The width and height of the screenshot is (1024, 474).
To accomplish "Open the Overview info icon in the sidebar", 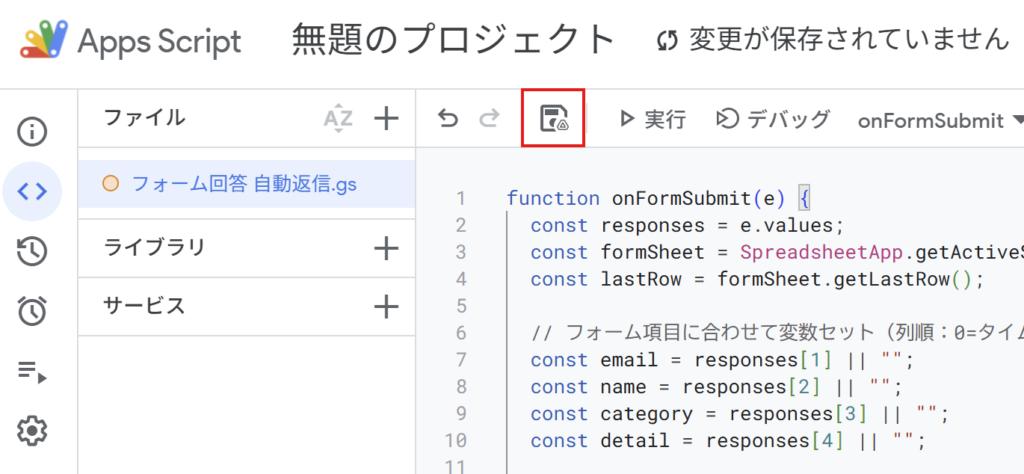I will pos(32,132).
